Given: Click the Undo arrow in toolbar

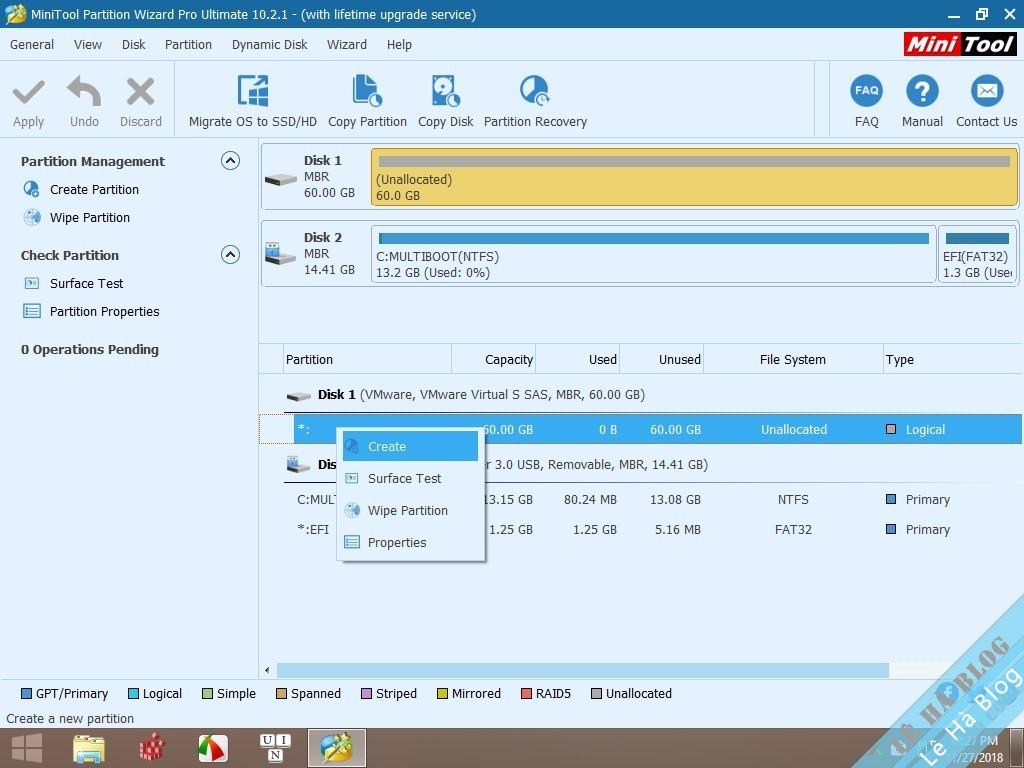Looking at the screenshot, I should 84,94.
